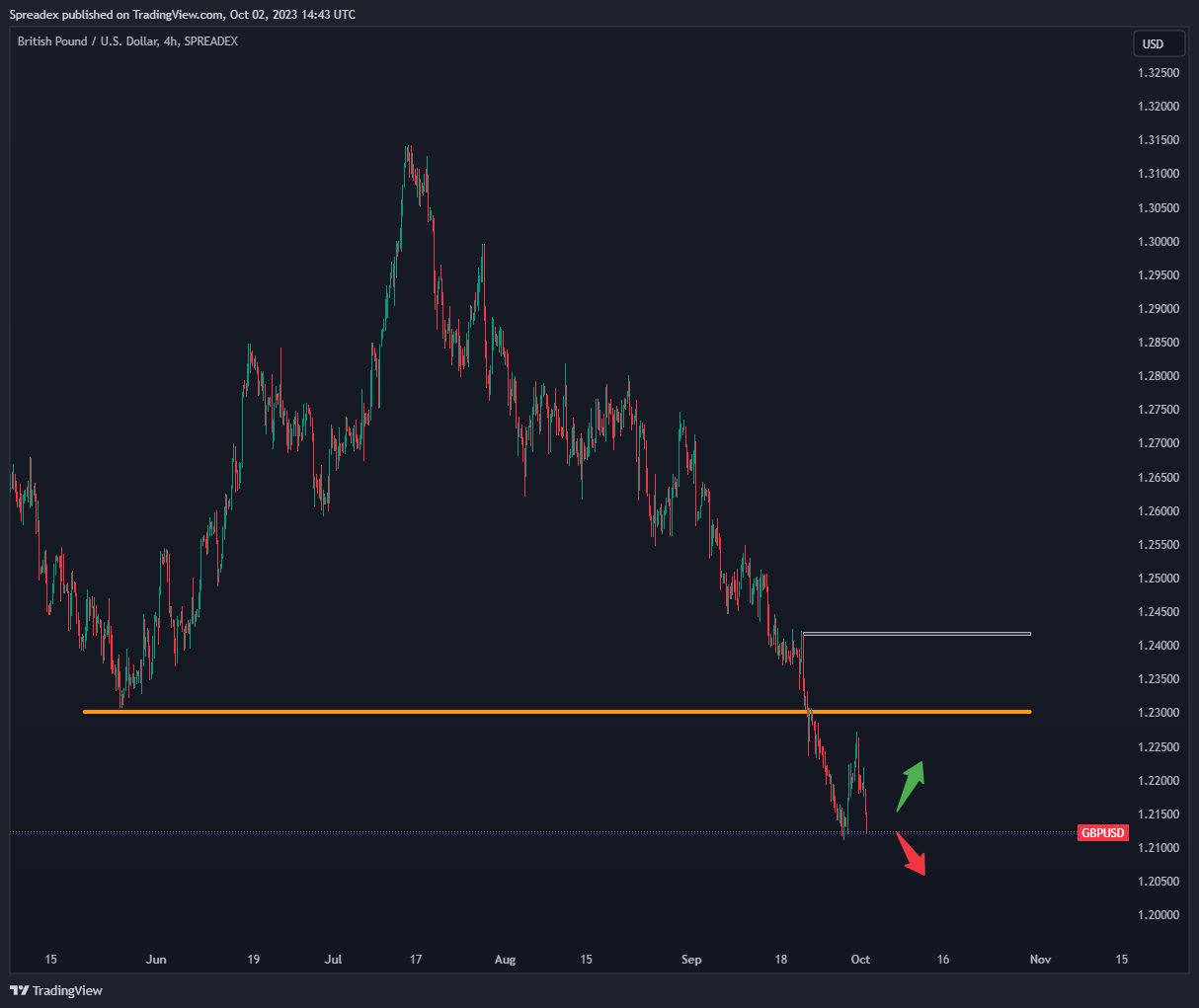The width and height of the screenshot is (1199, 1008).
Task: Click the Nov label on time axis
Action: [x=1040, y=960]
